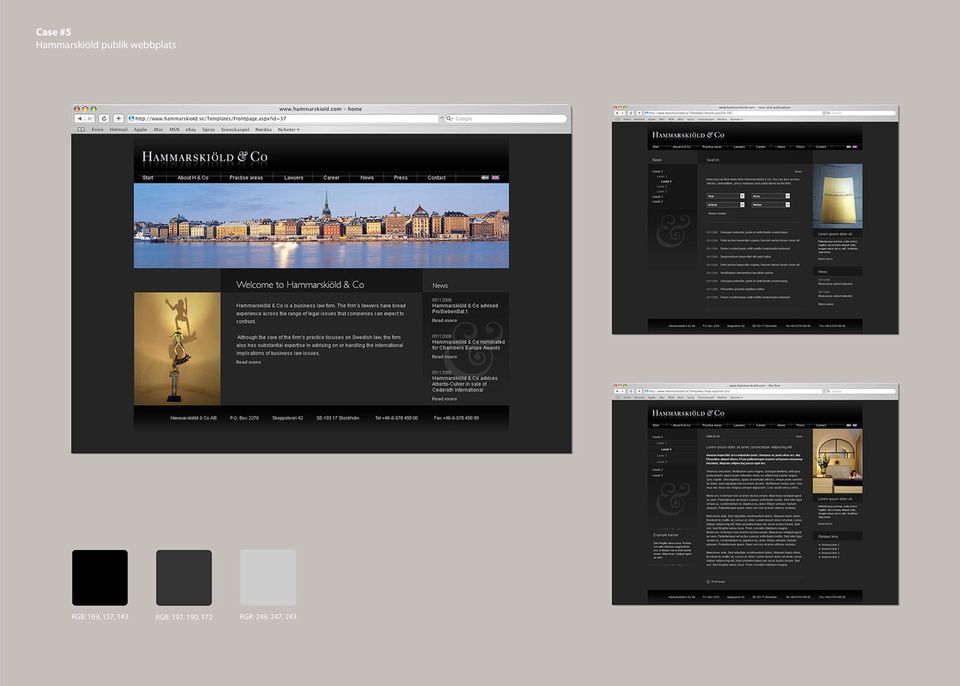Click the dark gray color swatch
Image resolution: width=960 pixels, height=686 pixels.
(x=184, y=578)
